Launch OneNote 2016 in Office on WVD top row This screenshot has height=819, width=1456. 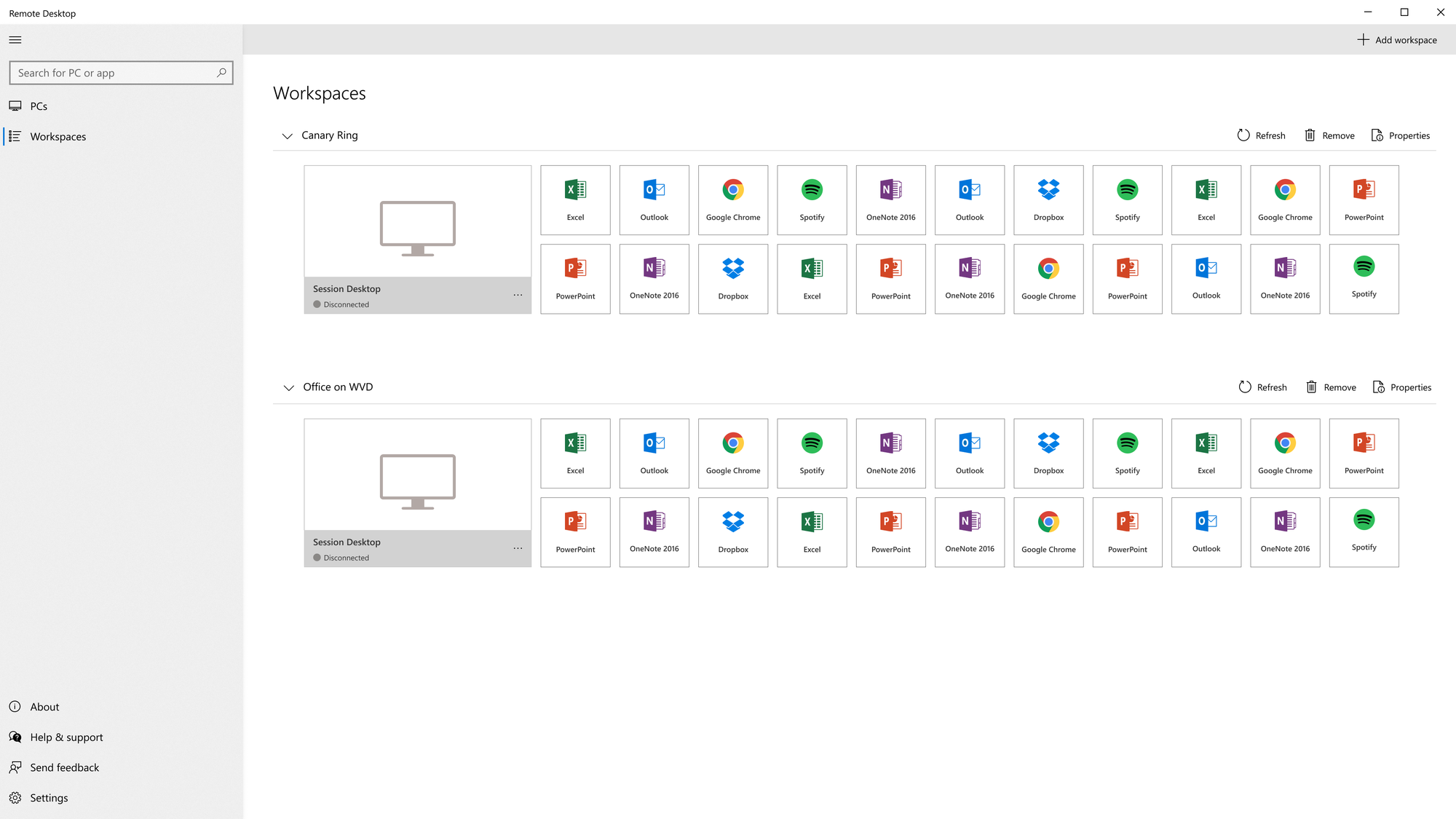(891, 454)
